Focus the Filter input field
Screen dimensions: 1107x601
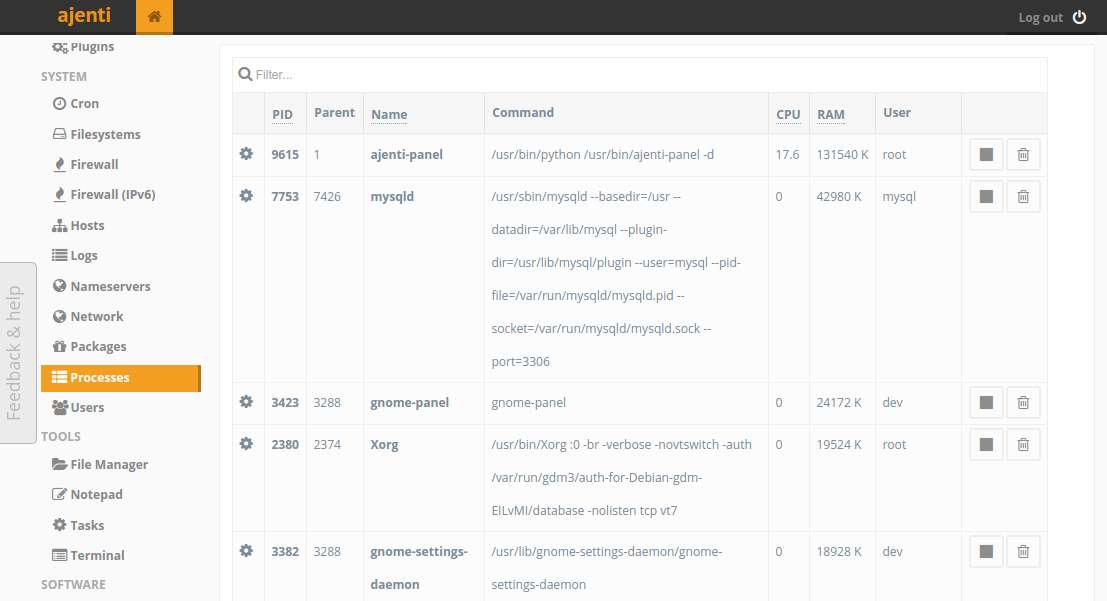pyautogui.click(x=640, y=74)
